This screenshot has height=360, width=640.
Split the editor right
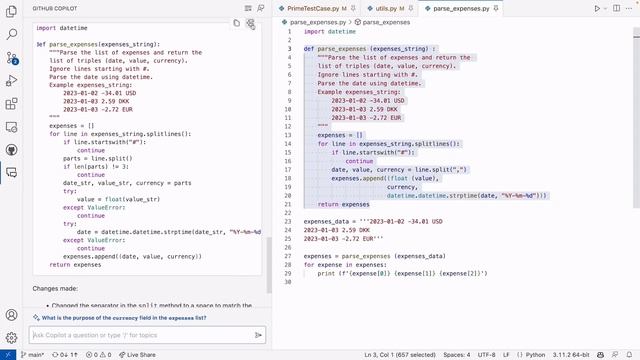[616, 8]
